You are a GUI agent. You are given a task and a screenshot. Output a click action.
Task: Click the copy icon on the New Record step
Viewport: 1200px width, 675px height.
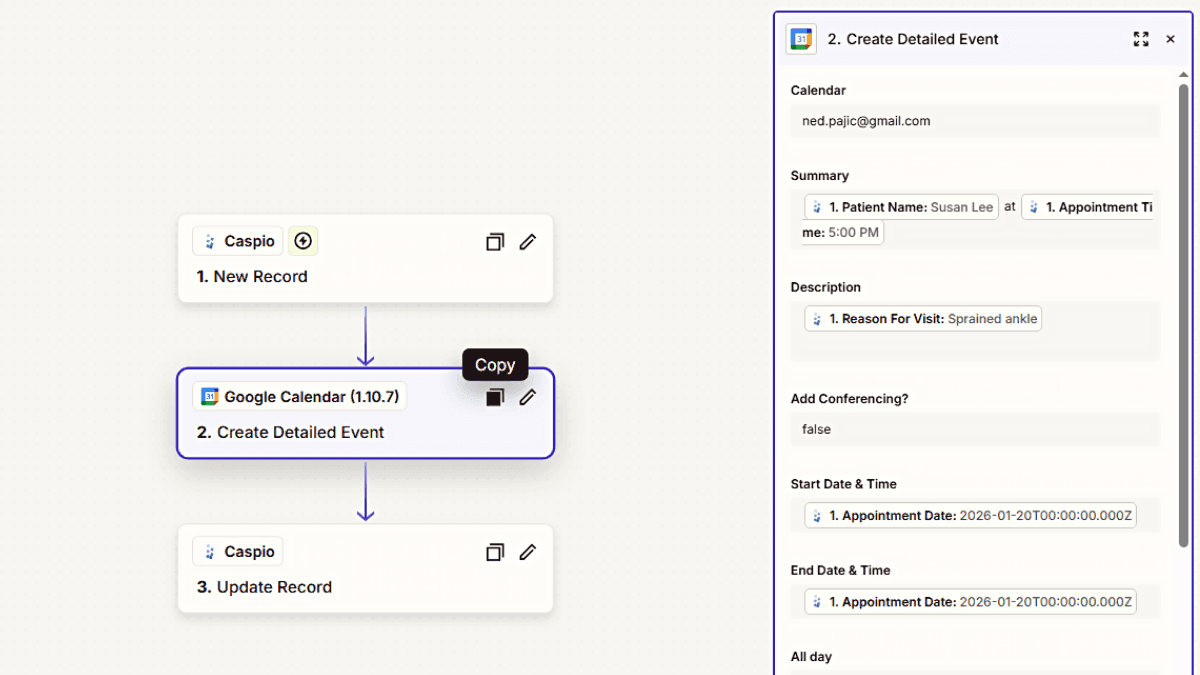(494, 242)
